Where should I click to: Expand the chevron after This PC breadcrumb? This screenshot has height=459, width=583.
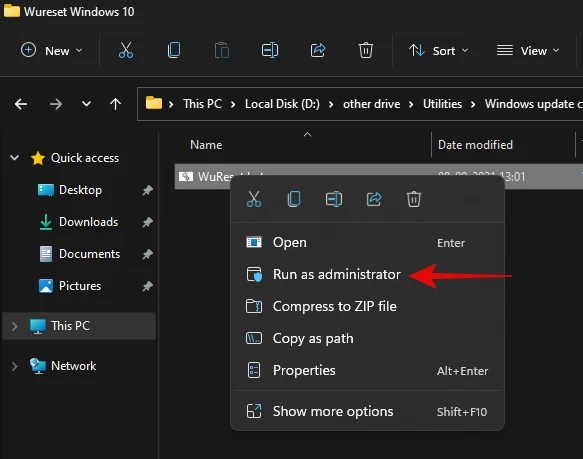233,105
